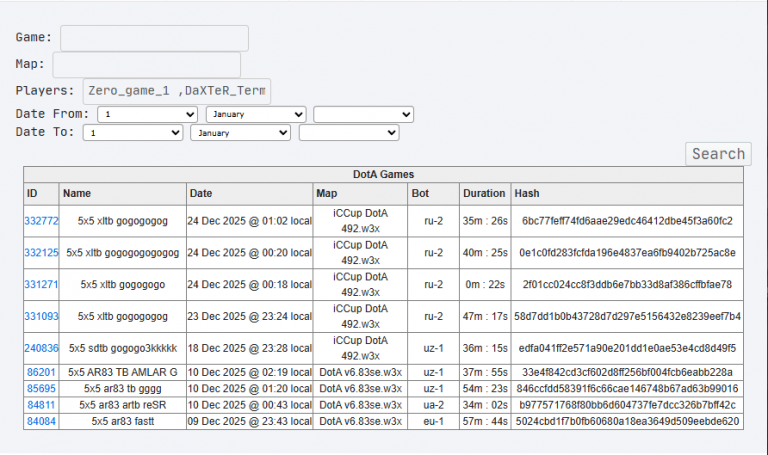
Task: Click the ID column header
Action: pos(41,193)
